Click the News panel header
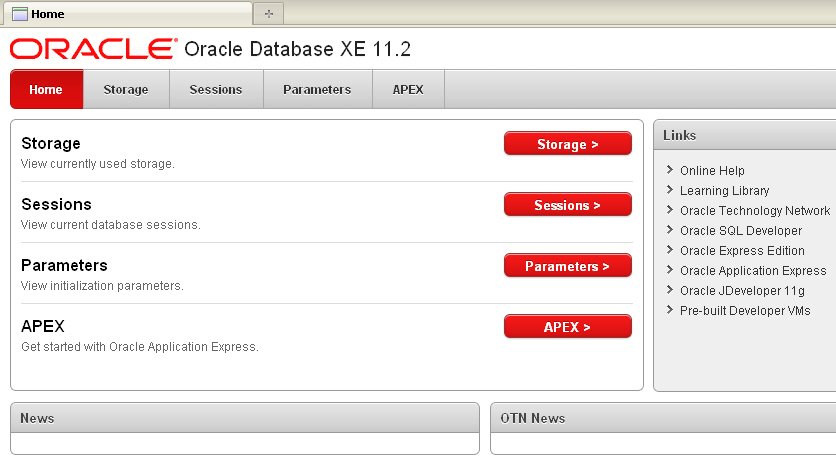This screenshot has height=459, width=836. pyautogui.click(x=245, y=418)
